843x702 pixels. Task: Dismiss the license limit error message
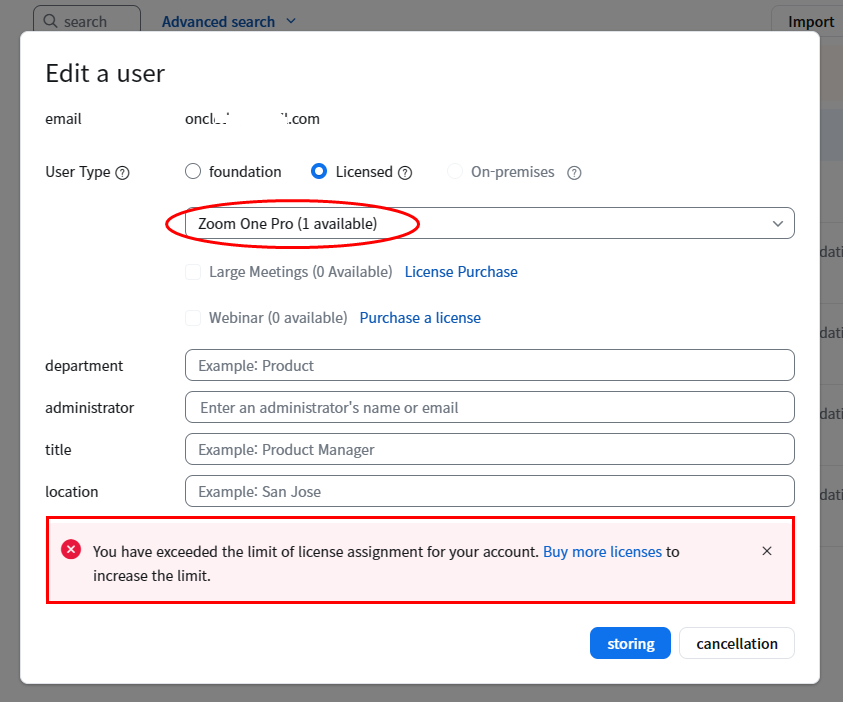point(767,551)
